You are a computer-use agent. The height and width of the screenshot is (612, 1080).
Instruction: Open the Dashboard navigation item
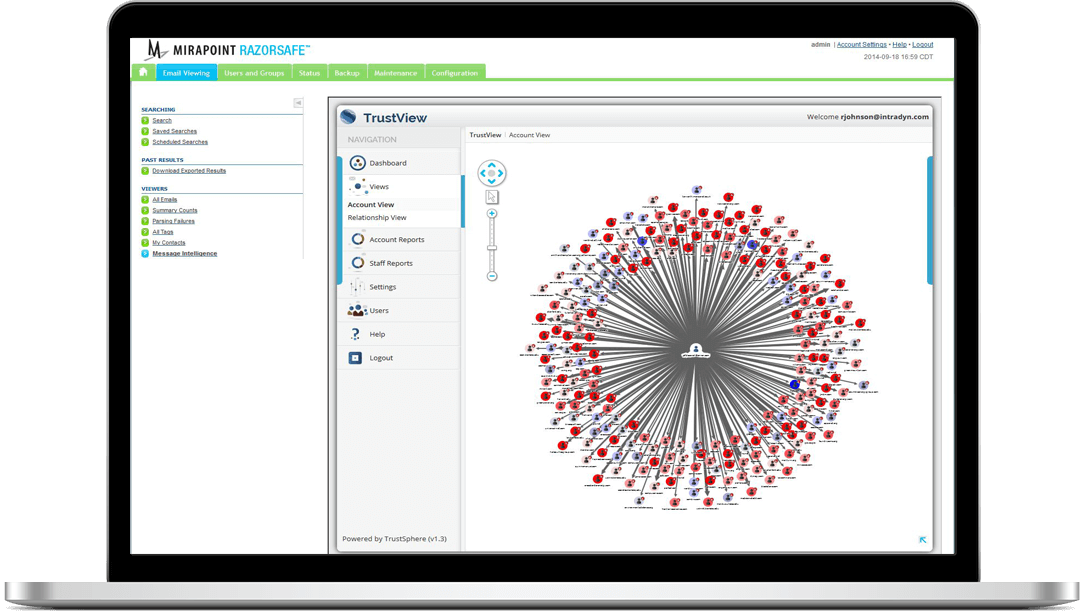tap(401, 163)
